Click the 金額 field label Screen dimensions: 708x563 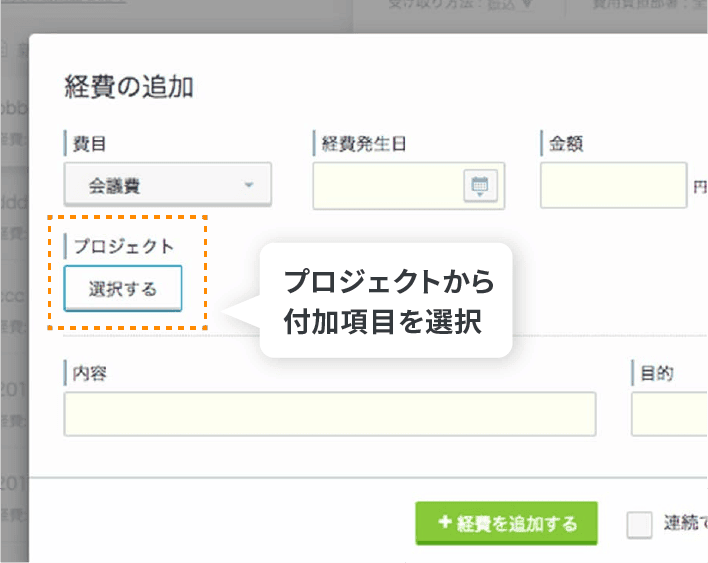[x=566, y=143]
